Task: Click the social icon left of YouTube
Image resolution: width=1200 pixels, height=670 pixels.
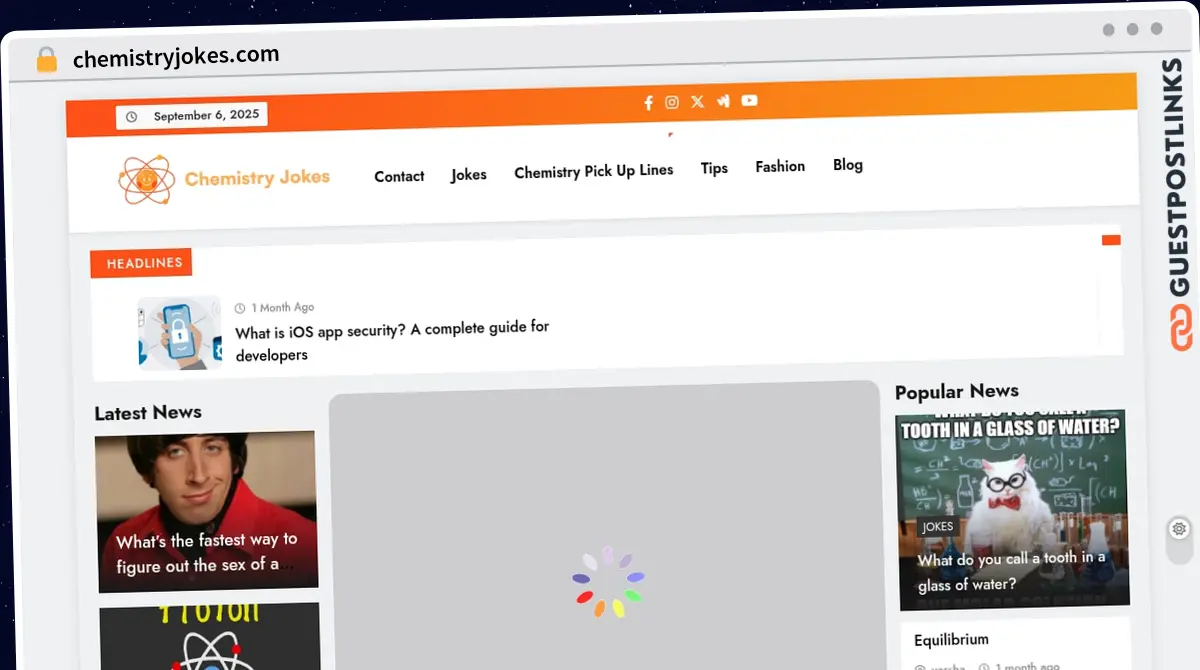Action: point(723,101)
